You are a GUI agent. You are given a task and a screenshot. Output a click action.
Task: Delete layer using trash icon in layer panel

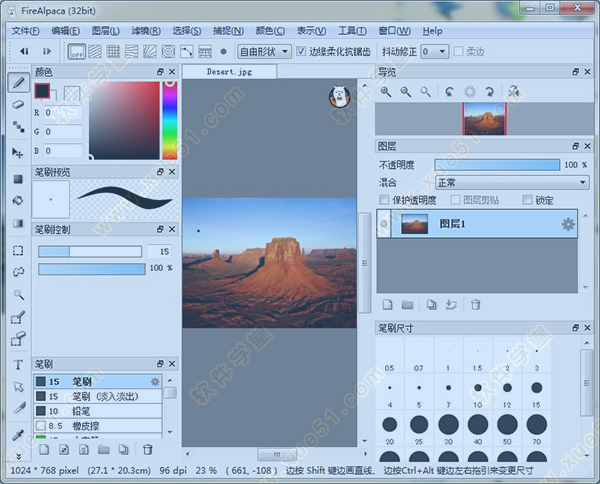(x=476, y=305)
